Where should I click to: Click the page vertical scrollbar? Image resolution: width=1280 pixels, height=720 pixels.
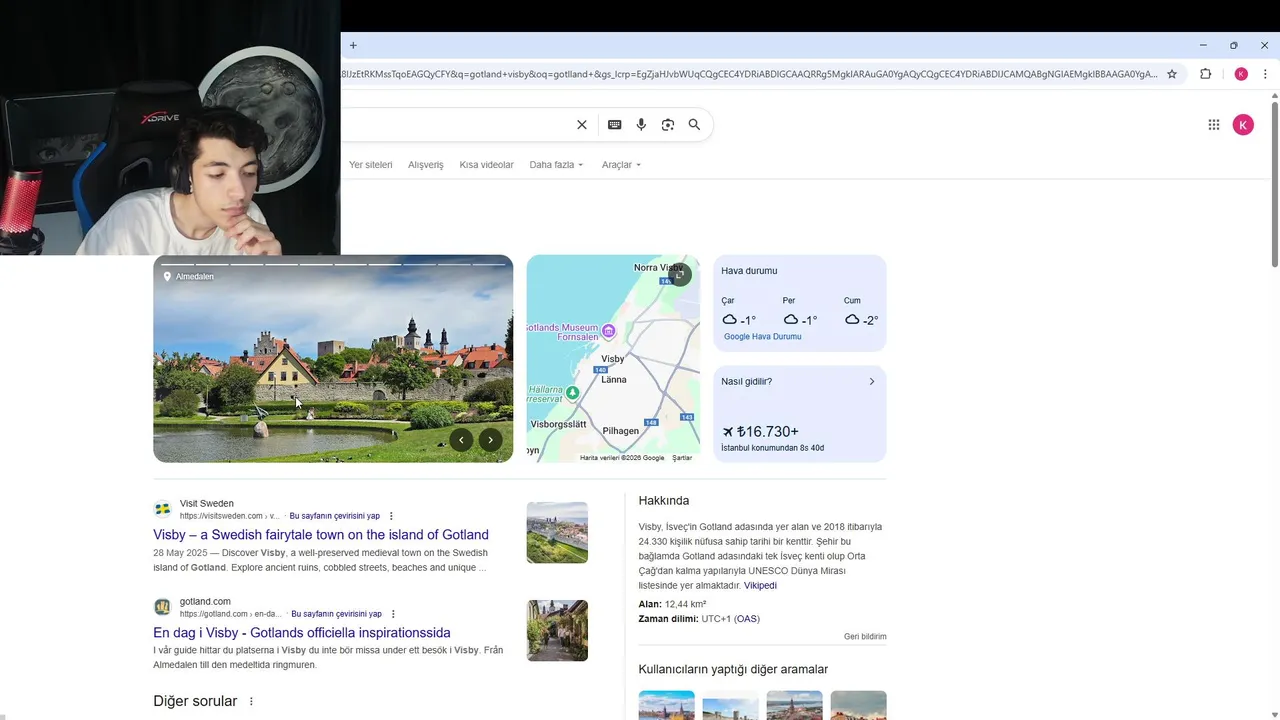(1274, 183)
